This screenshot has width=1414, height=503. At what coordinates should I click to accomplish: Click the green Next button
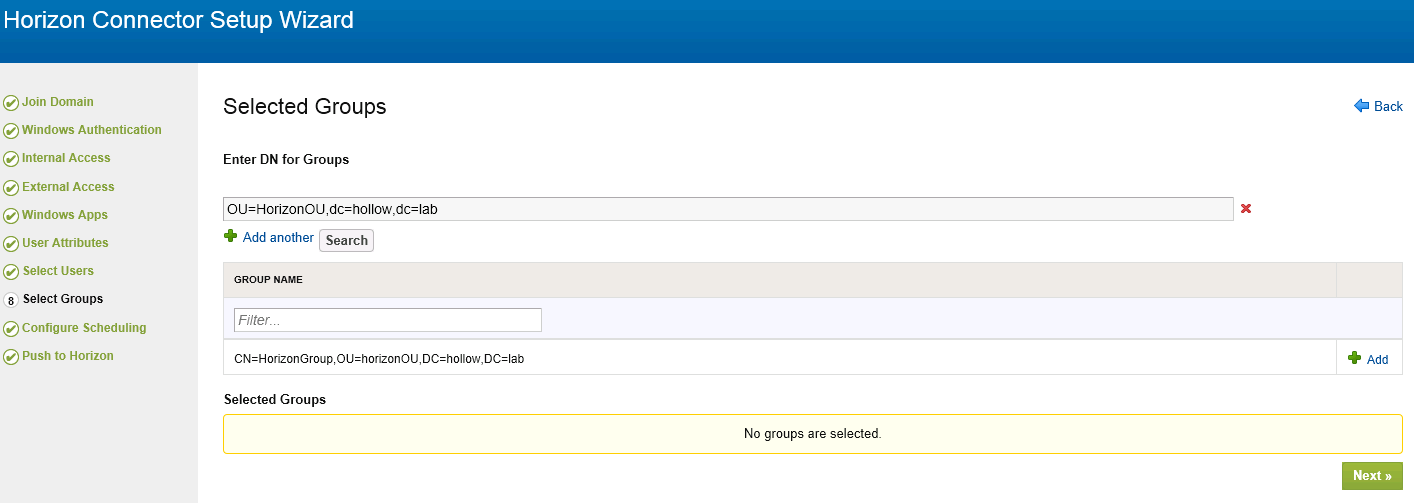pyautogui.click(x=1371, y=476)
